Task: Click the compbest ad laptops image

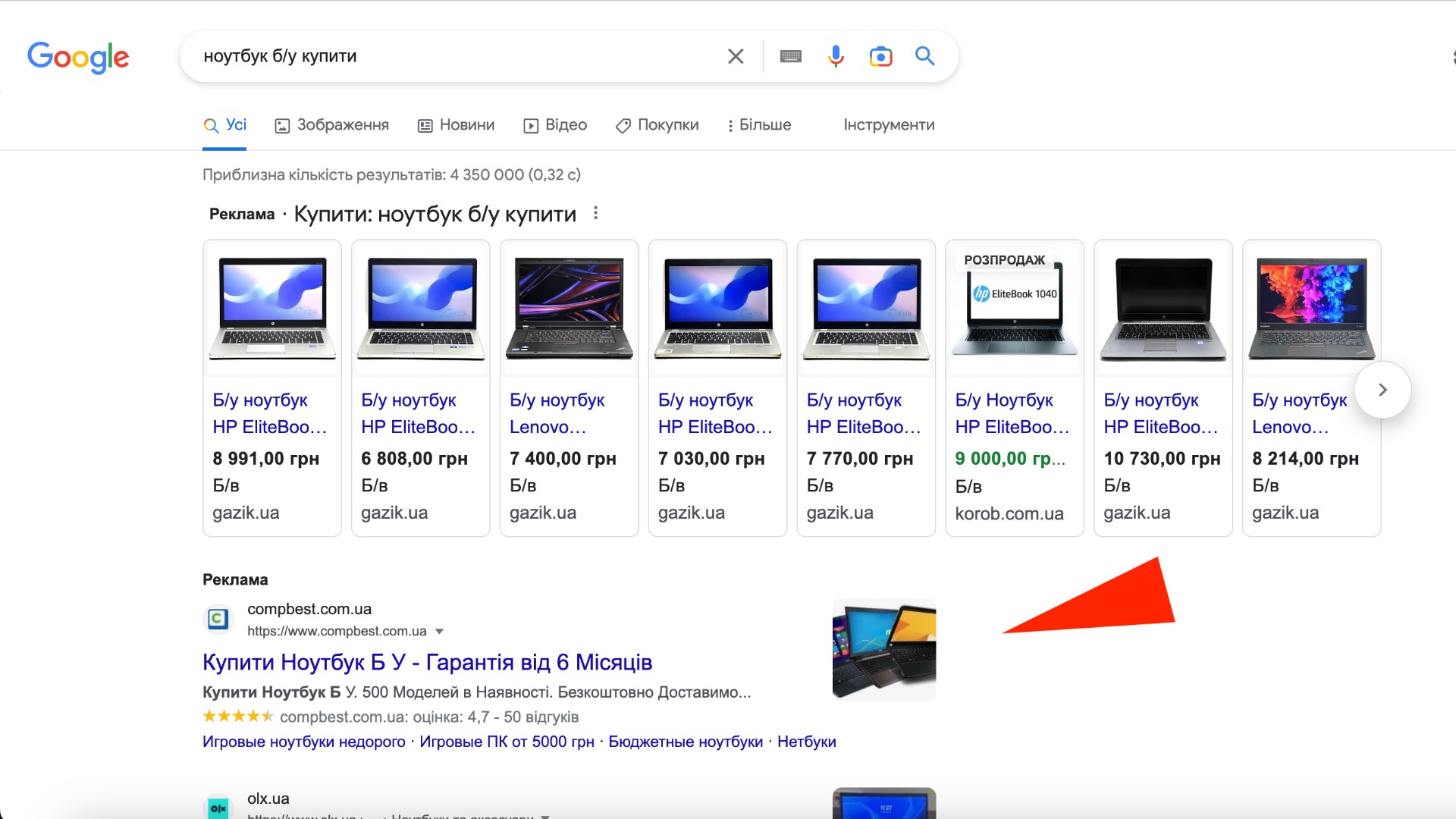Action: (884, 649)
